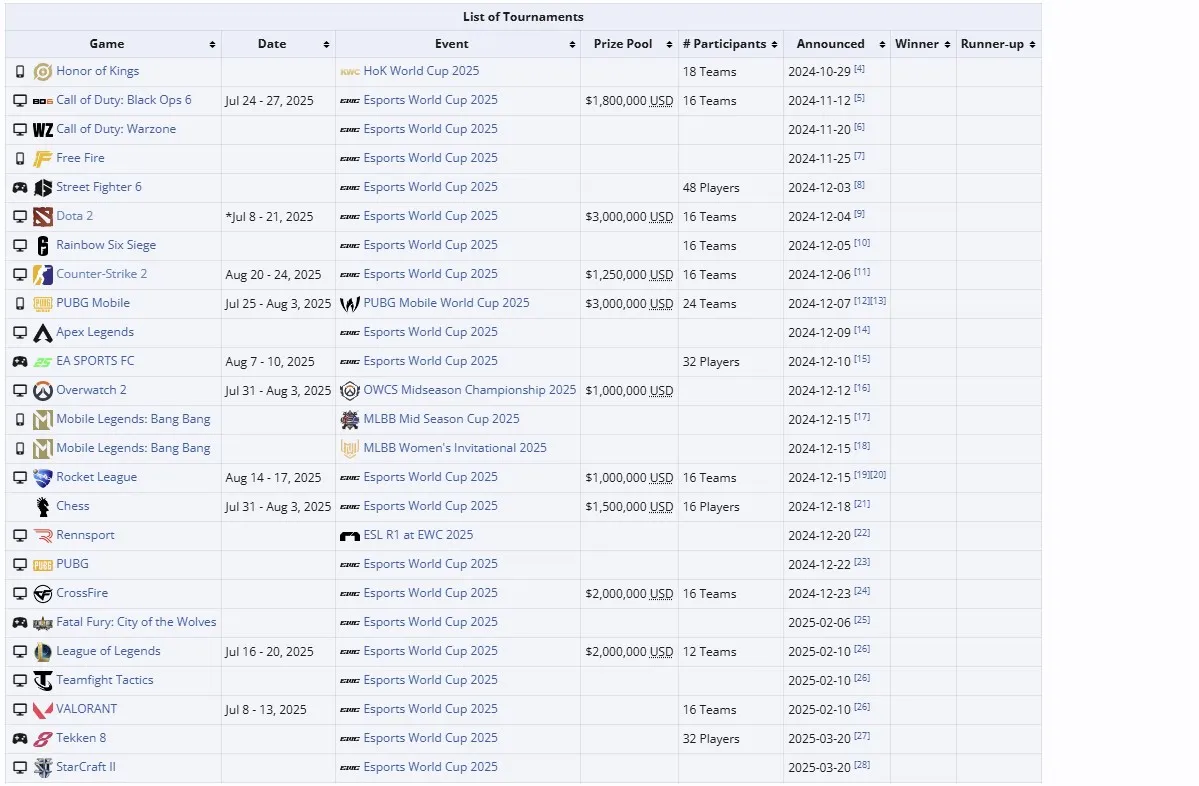The height and width of the screenshot is (786, 1199).
Task: Click the CrossFire logo icon
Action: click(x=43, y=594)
